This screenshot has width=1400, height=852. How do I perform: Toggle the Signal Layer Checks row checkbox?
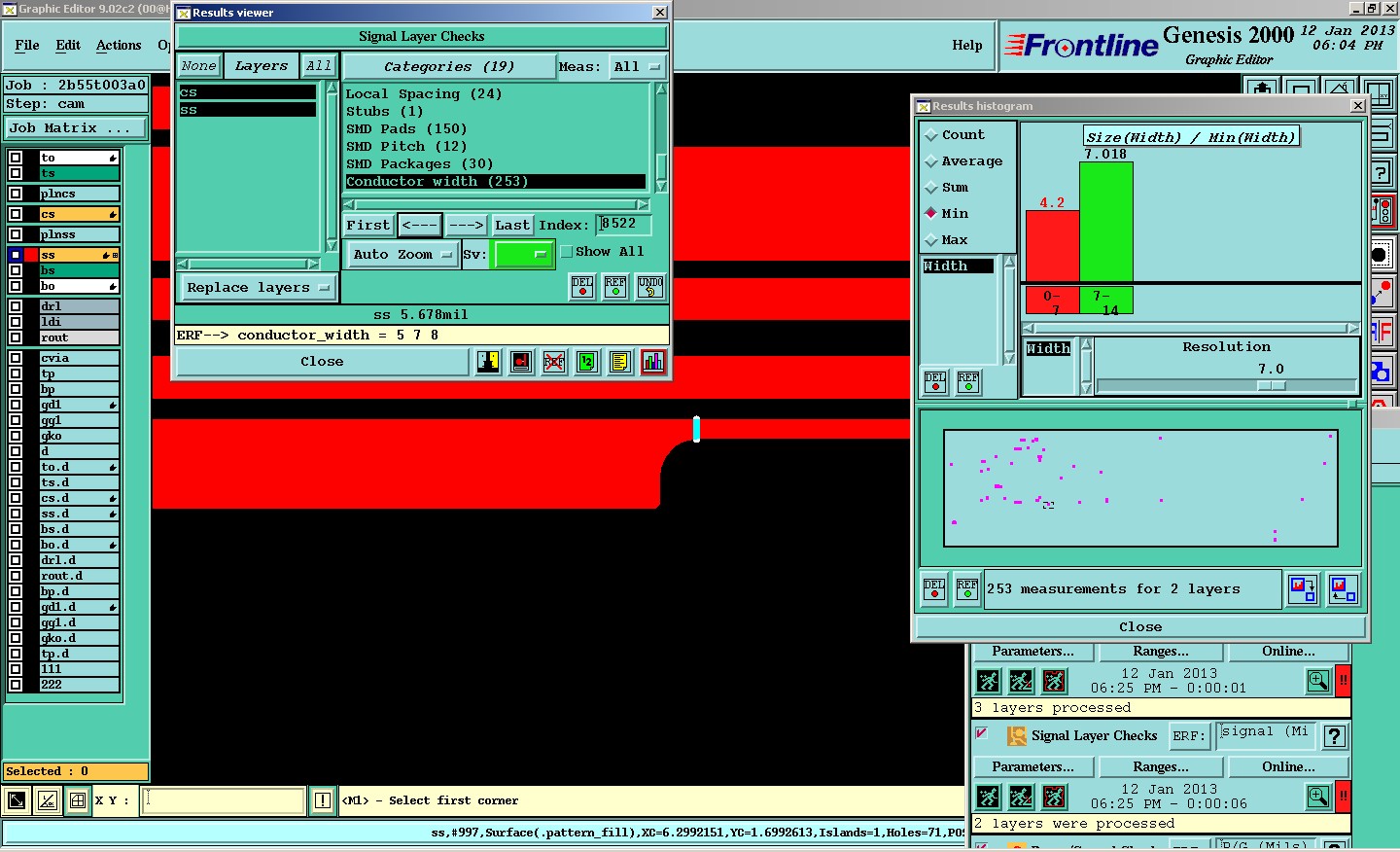(x=981, y=733)
